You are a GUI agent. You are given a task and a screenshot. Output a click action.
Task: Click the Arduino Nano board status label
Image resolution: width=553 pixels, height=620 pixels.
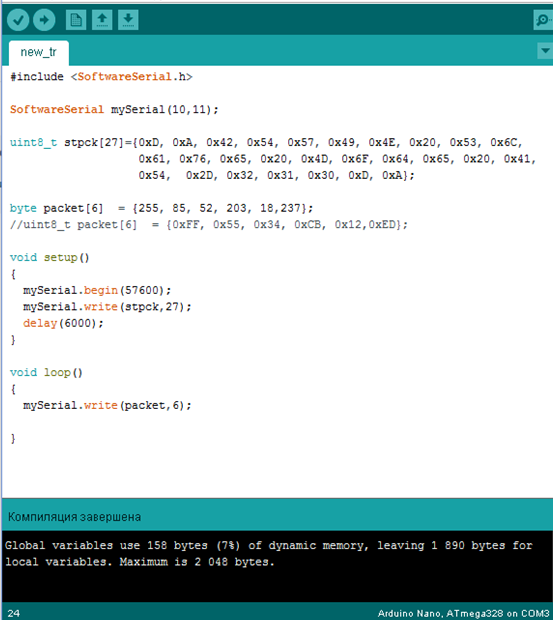click(x=463, y=613)
